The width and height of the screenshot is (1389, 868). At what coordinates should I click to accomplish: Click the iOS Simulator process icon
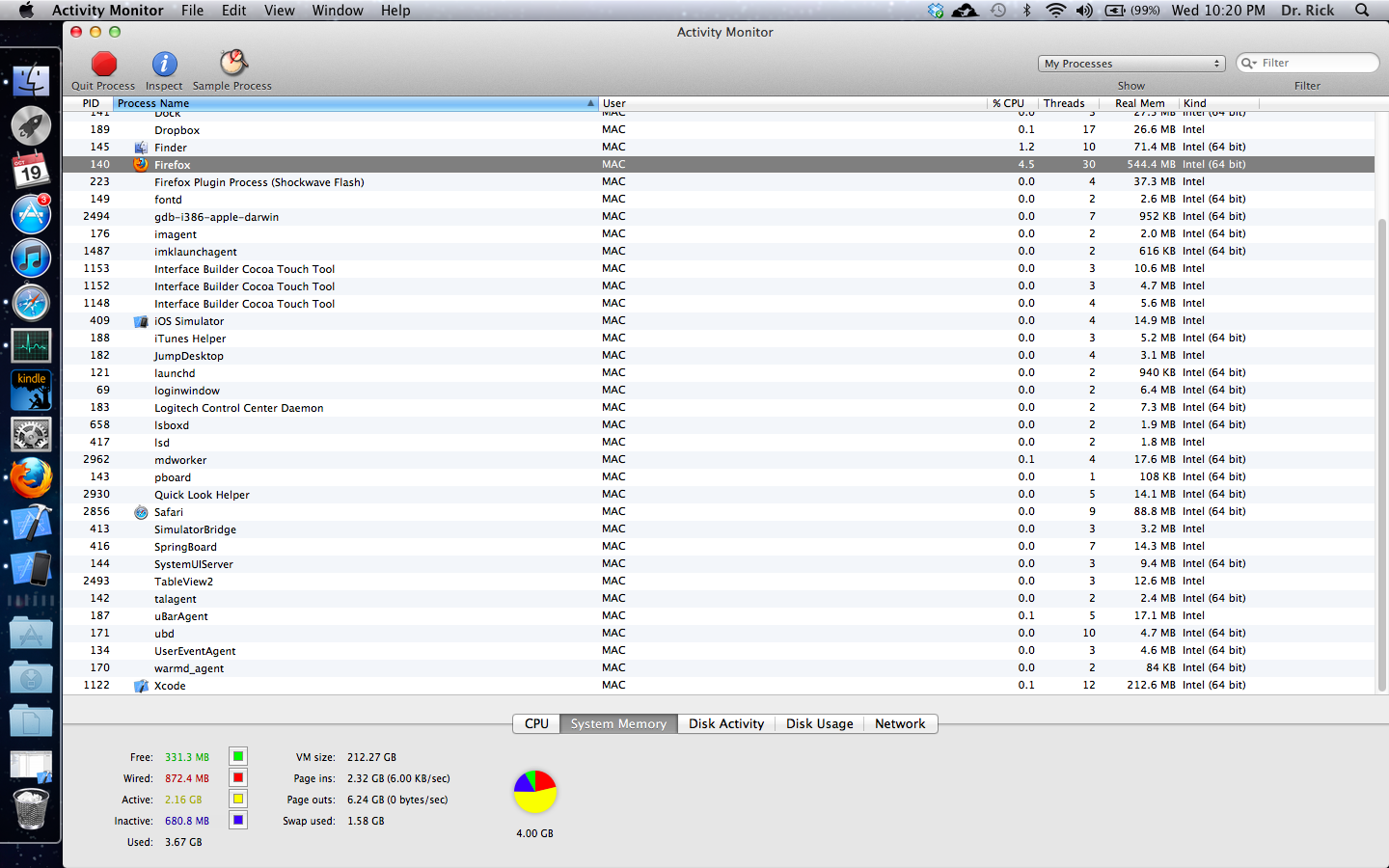click(x=141, y=321)
